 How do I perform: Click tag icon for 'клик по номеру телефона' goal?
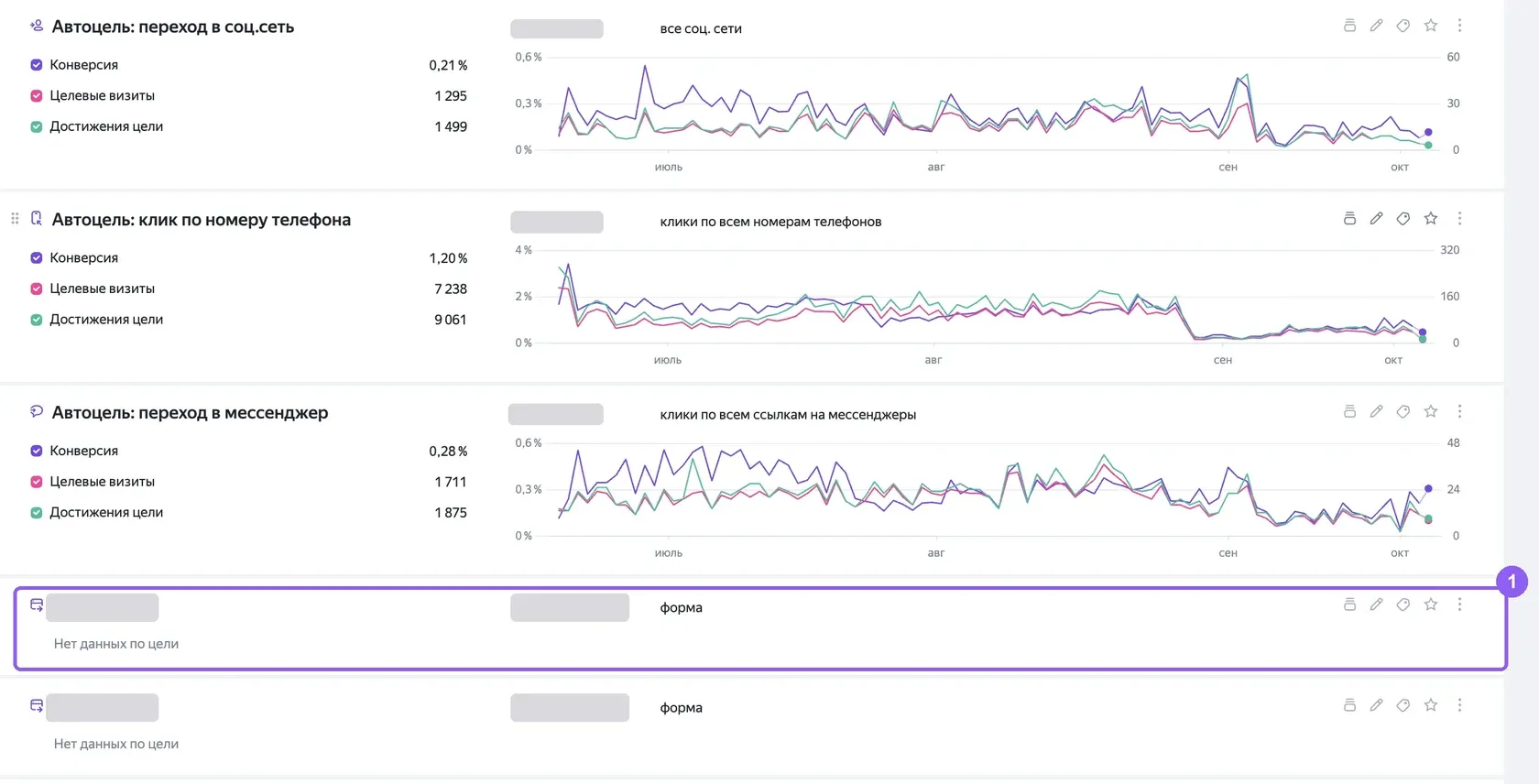(x=1403, y=219)
